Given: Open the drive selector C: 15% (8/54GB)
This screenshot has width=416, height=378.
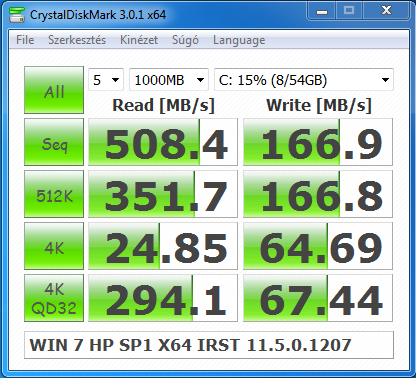Looking at the screenshot, I should pyautogui.click(x=304, y=80).
